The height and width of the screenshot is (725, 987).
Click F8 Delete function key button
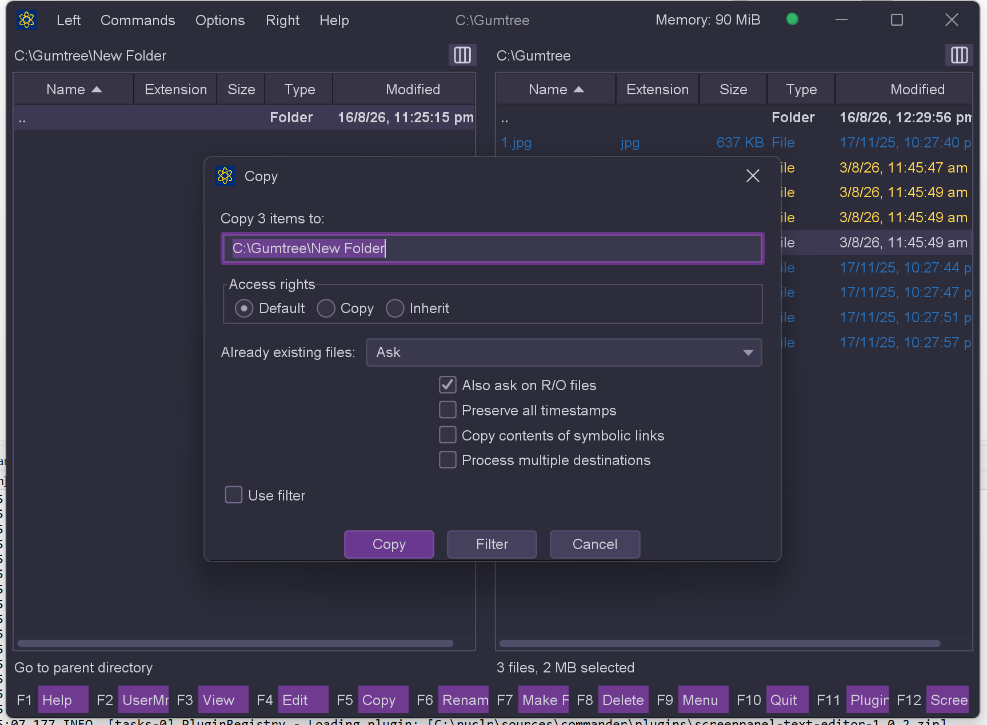[x=623, y=700]
